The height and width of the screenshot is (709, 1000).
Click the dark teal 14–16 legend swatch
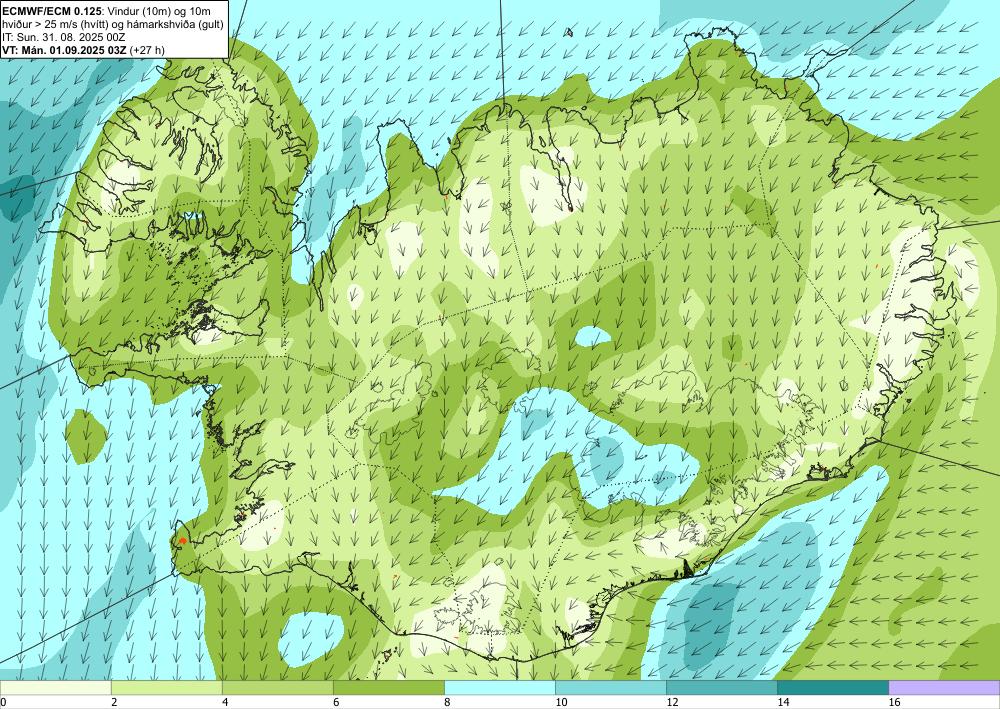(833, 688)
